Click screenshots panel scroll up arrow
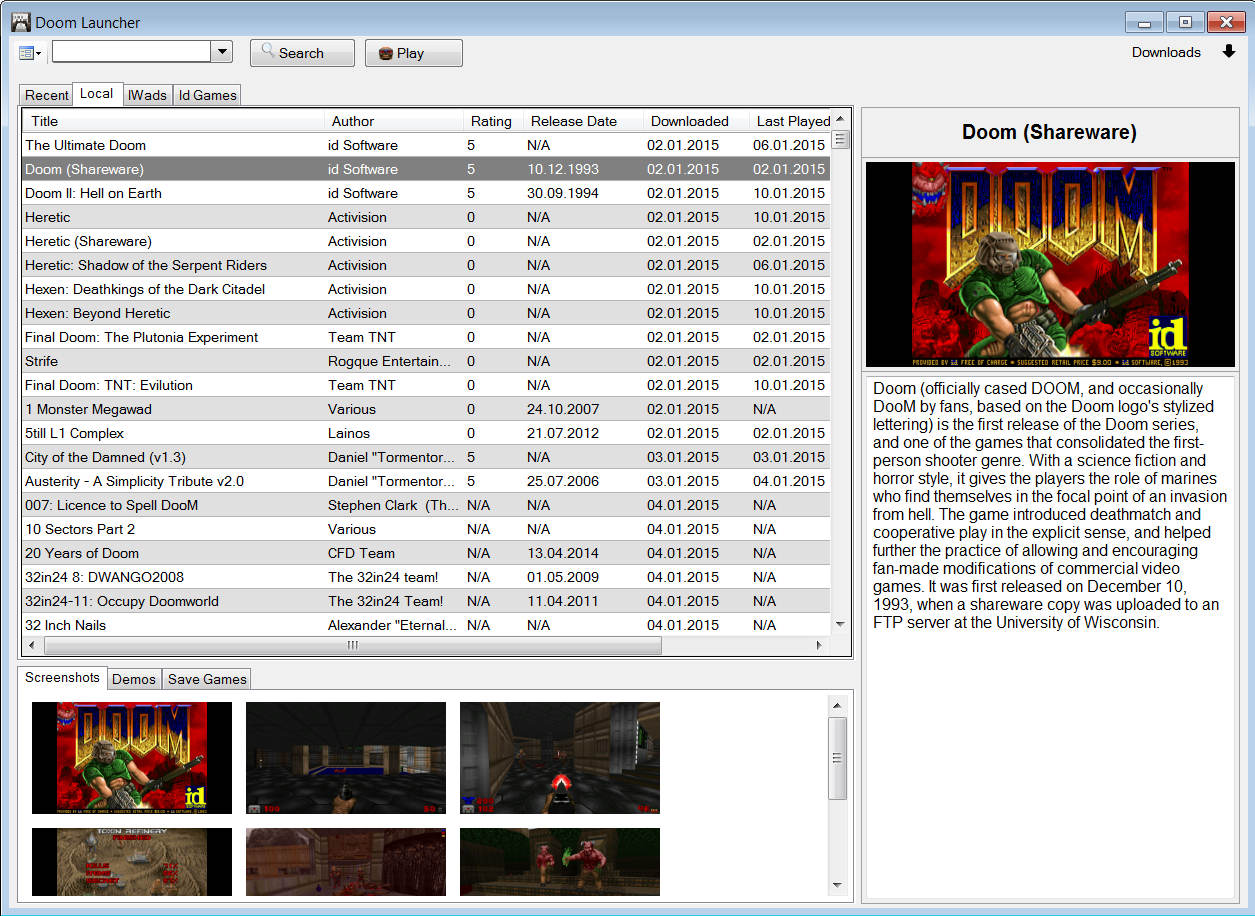Image resolution: width=1255 pixels, height=916 pixels. (x=838, y=705)
